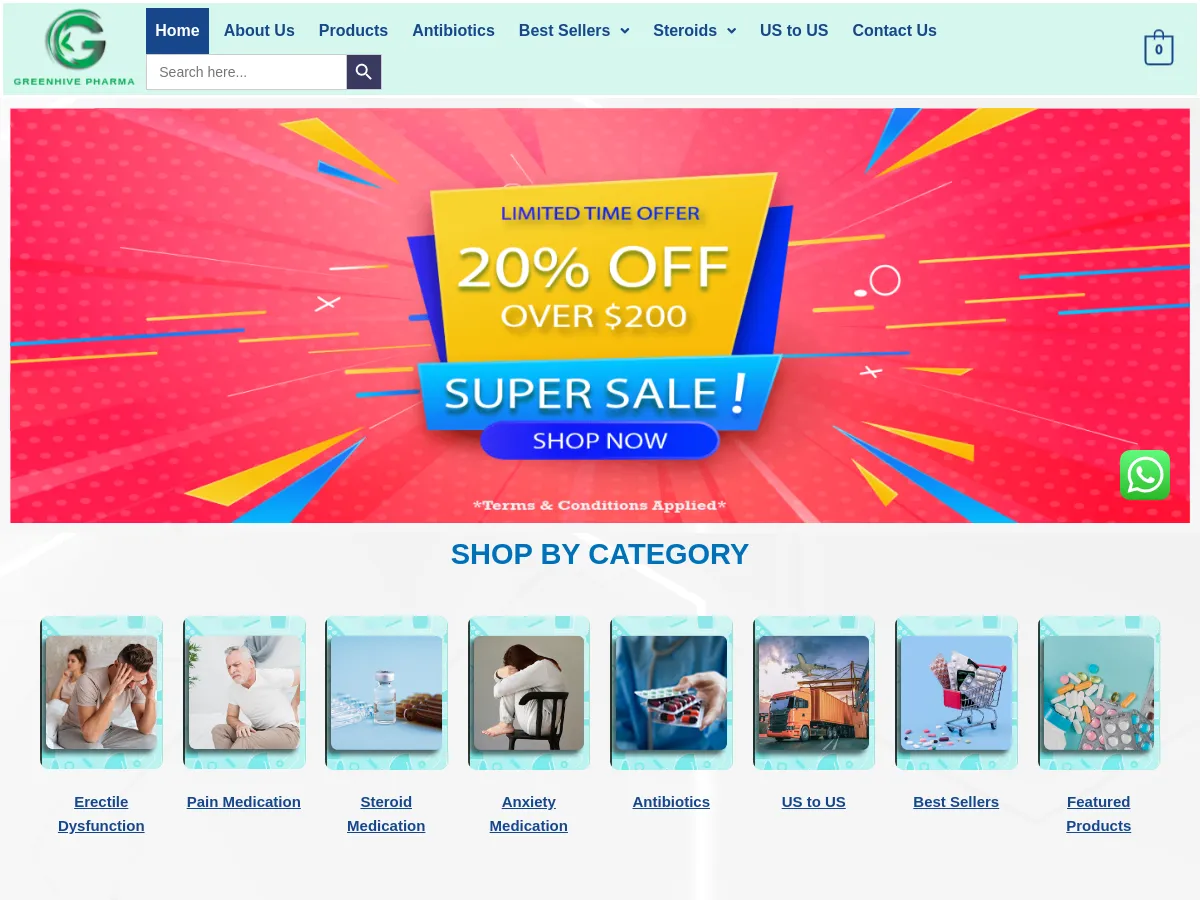This screenshot has width=1200, height=900.
Task: Click the Erectile Dysfunction category image
Action: (x=101, y=692)
